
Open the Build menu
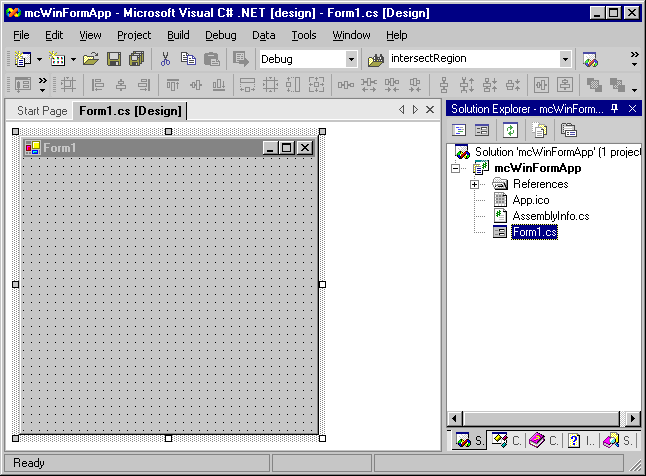(178, 35)
